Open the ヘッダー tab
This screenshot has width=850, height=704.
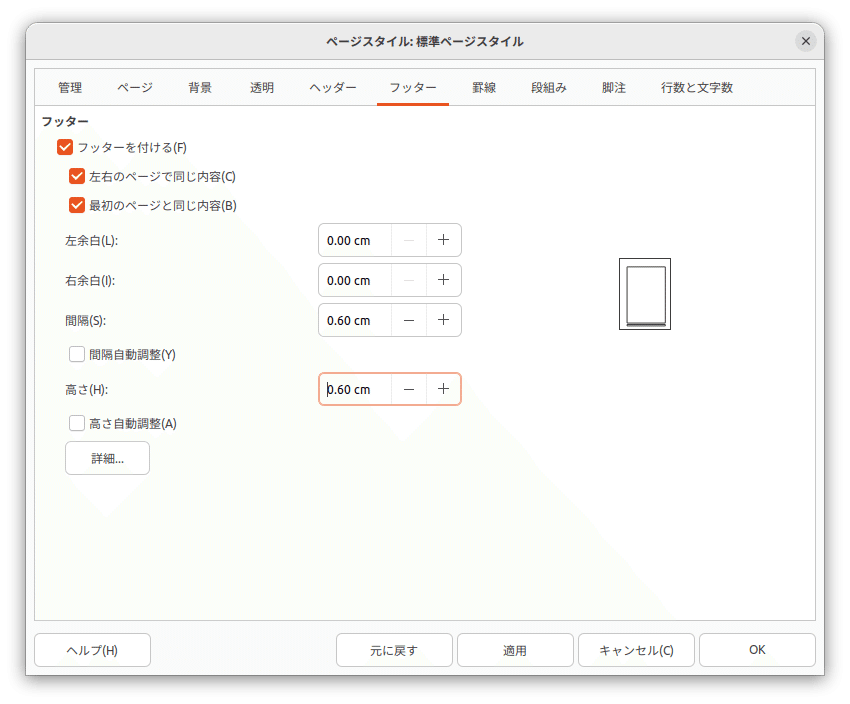333,88
